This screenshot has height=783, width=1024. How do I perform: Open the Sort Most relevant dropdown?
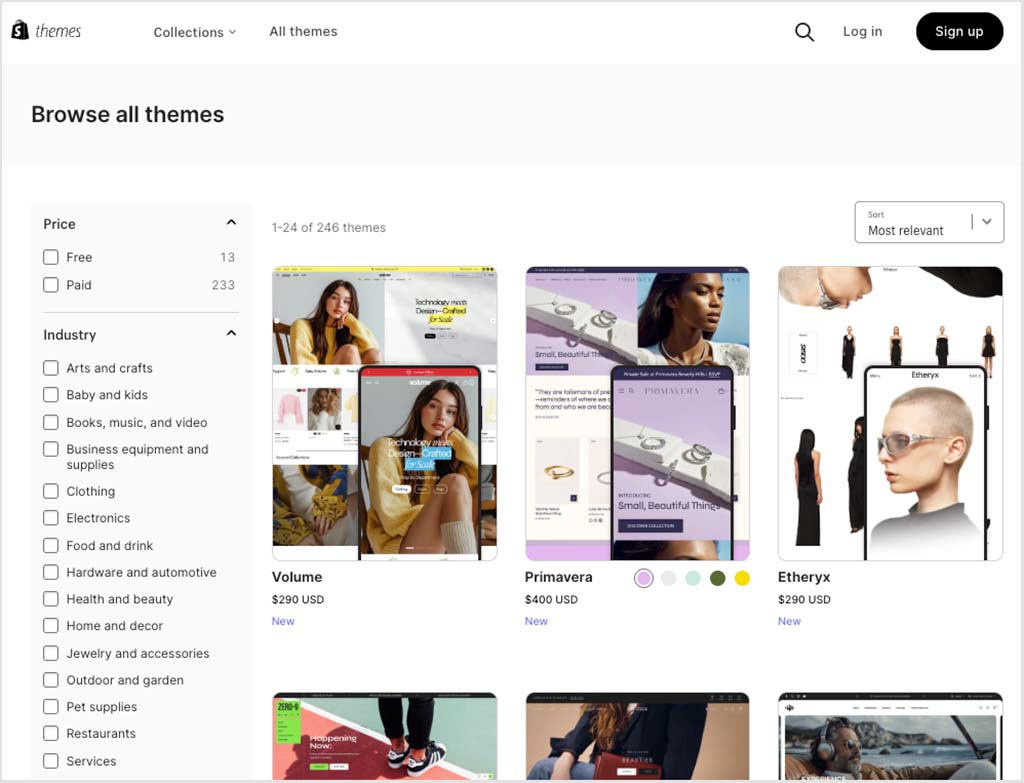(929, 222)
